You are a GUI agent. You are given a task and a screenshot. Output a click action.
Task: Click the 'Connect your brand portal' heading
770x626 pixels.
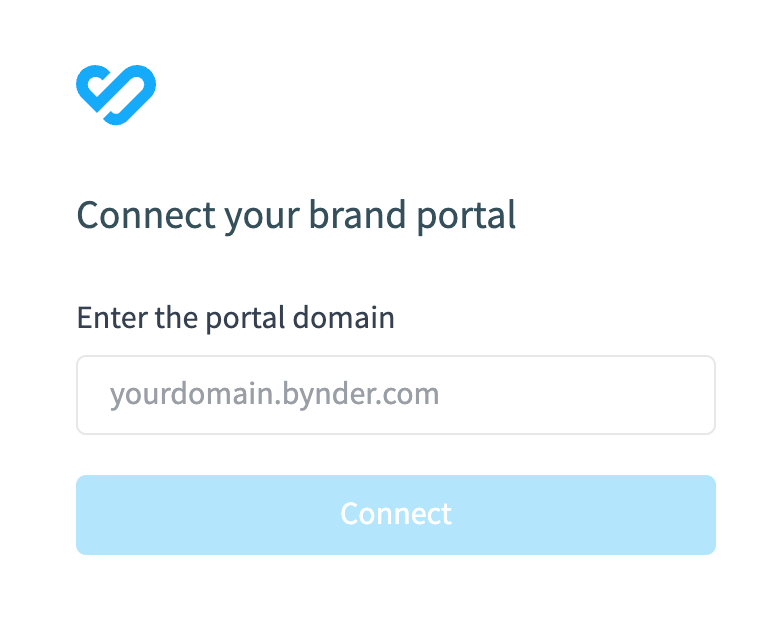coord(296,215)
